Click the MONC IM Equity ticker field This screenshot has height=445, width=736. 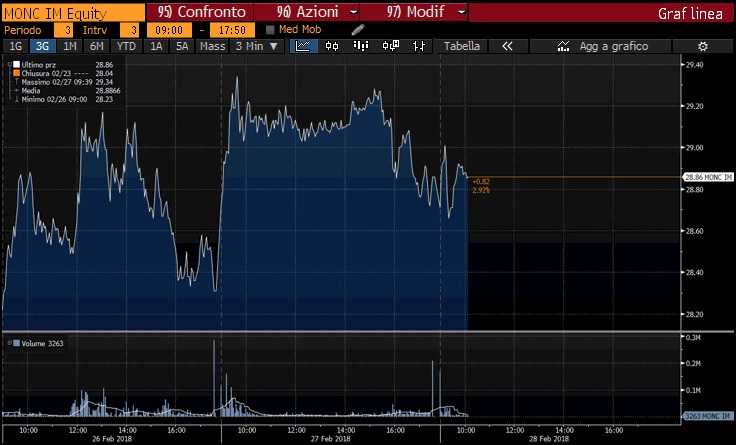pos(74,13)
